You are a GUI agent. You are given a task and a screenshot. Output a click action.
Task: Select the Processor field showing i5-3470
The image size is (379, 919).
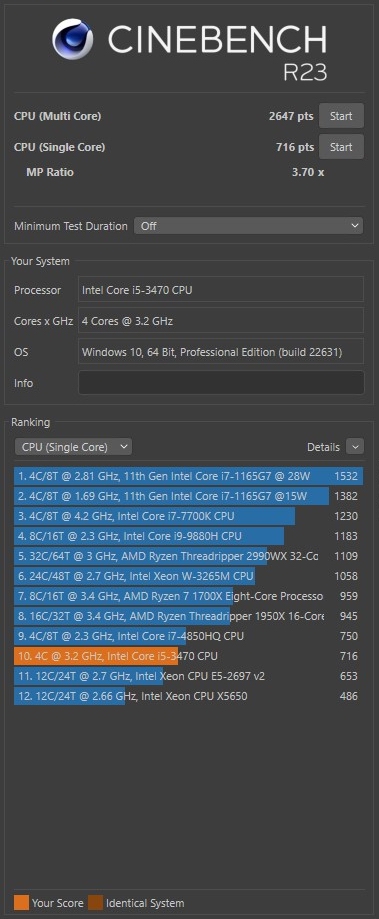pos(221,290)
